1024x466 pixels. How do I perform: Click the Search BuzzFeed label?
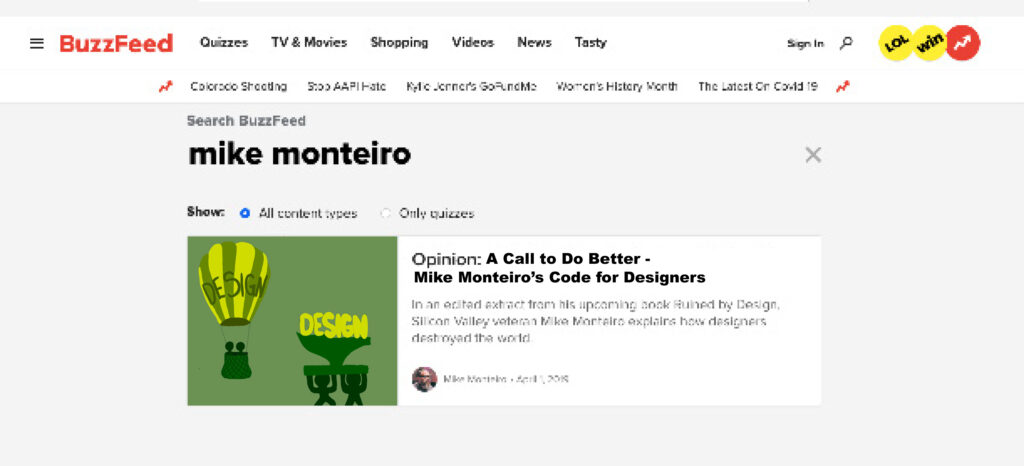click(246, 121)
